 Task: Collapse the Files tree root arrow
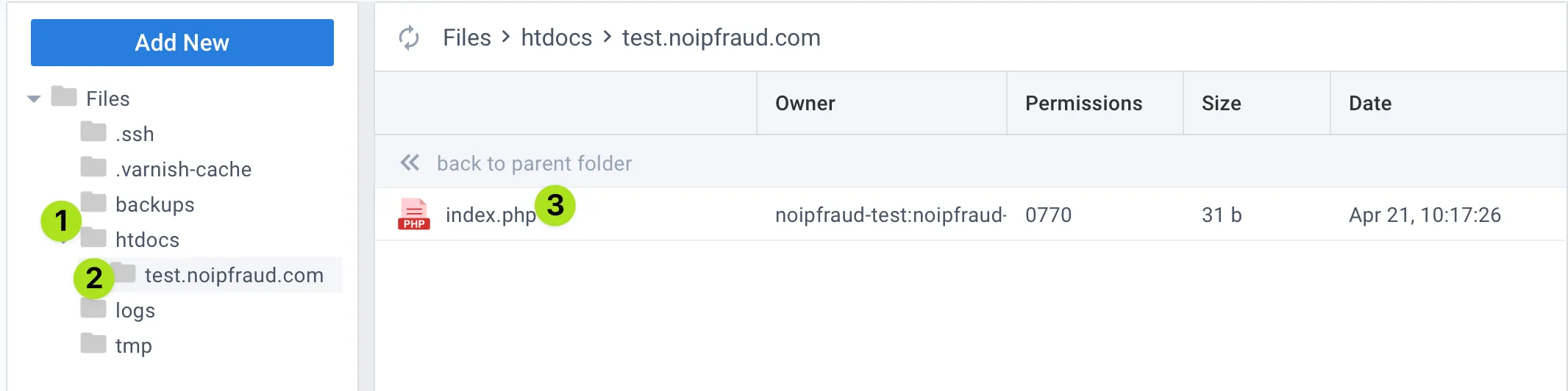point(34,98)
